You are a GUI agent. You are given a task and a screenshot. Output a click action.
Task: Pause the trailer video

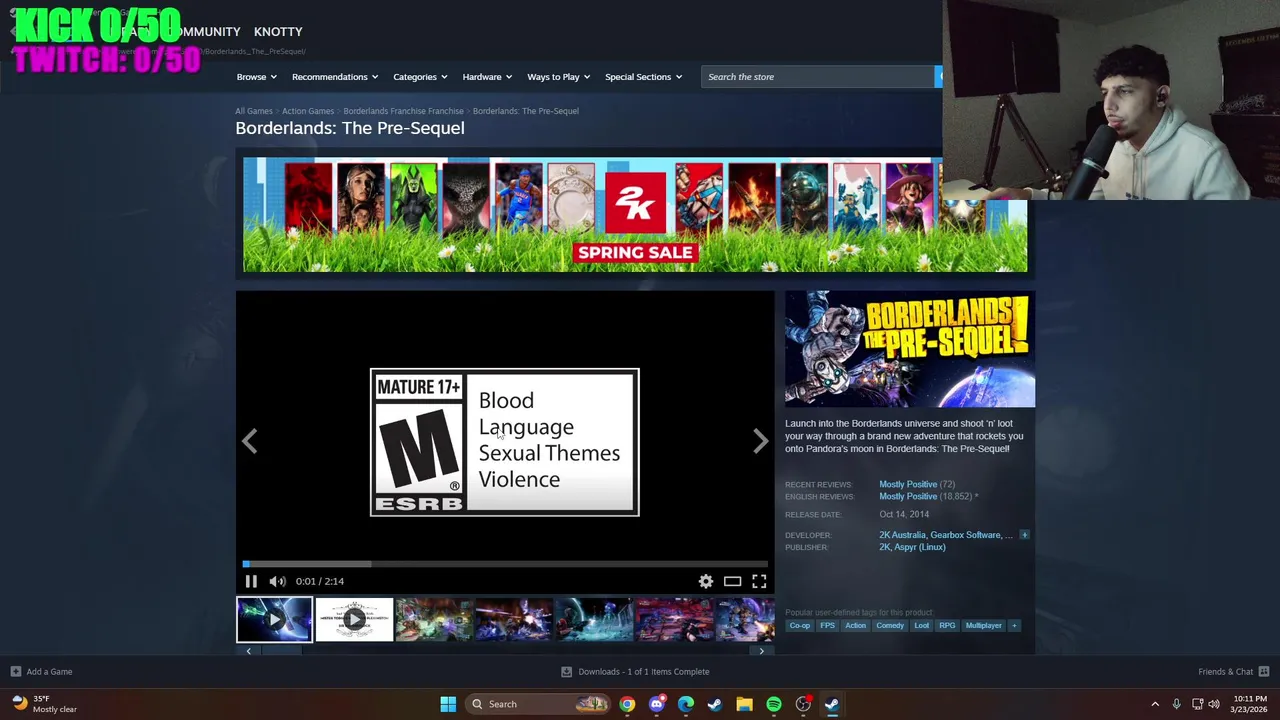tap(251, 581)
